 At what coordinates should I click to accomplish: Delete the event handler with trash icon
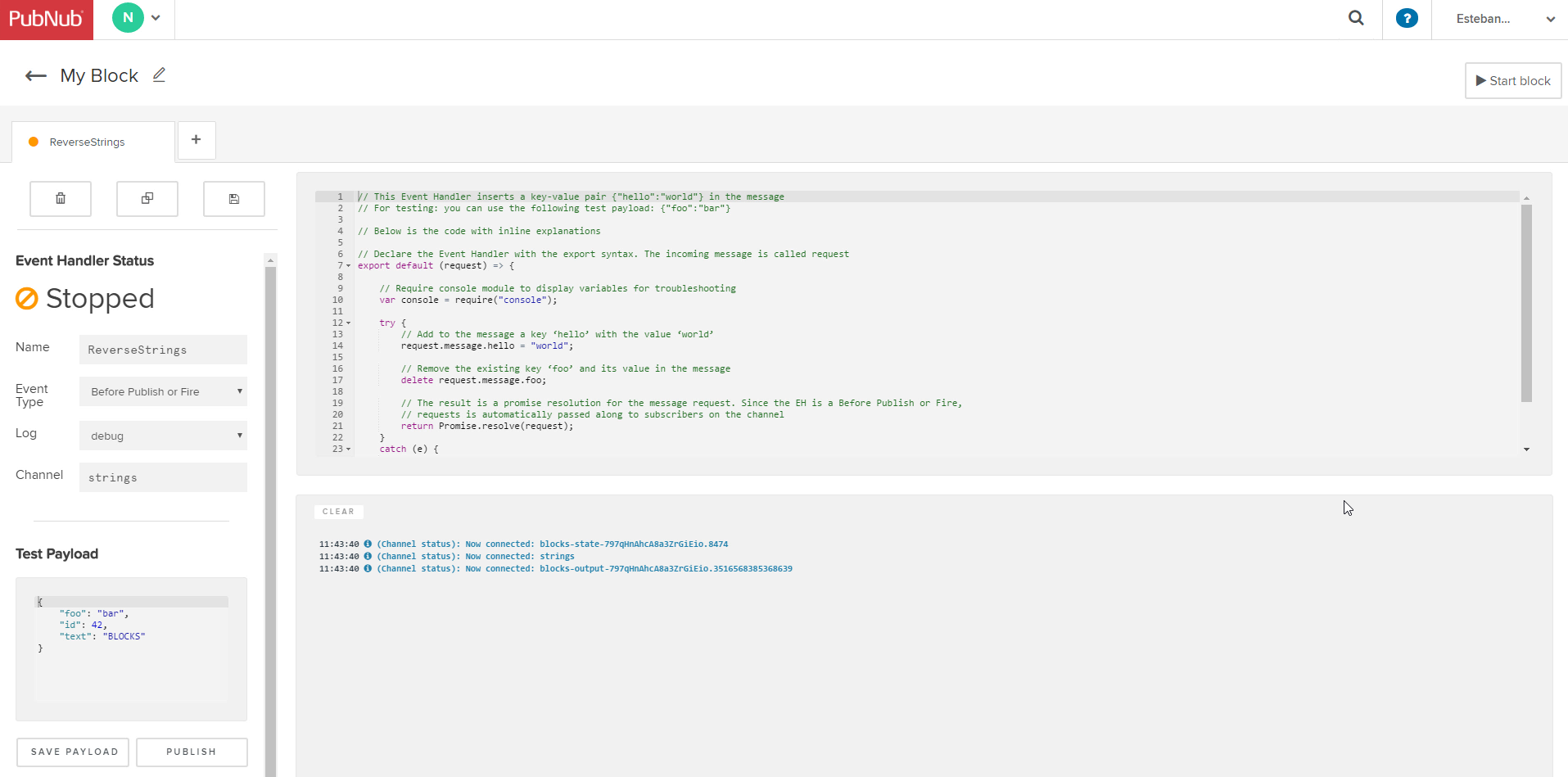click(61, 199)
